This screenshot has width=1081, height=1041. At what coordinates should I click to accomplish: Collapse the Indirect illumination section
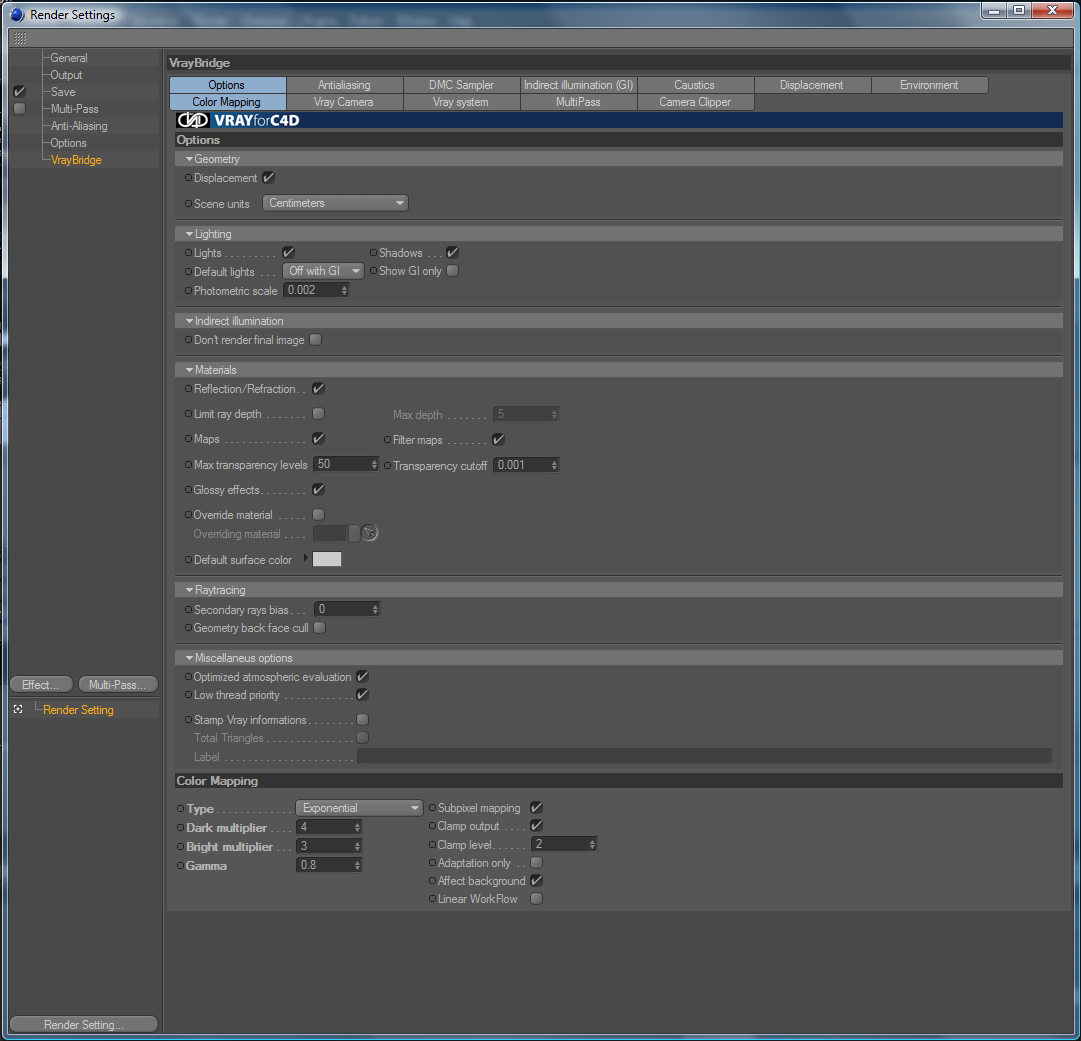pos(190,321)
